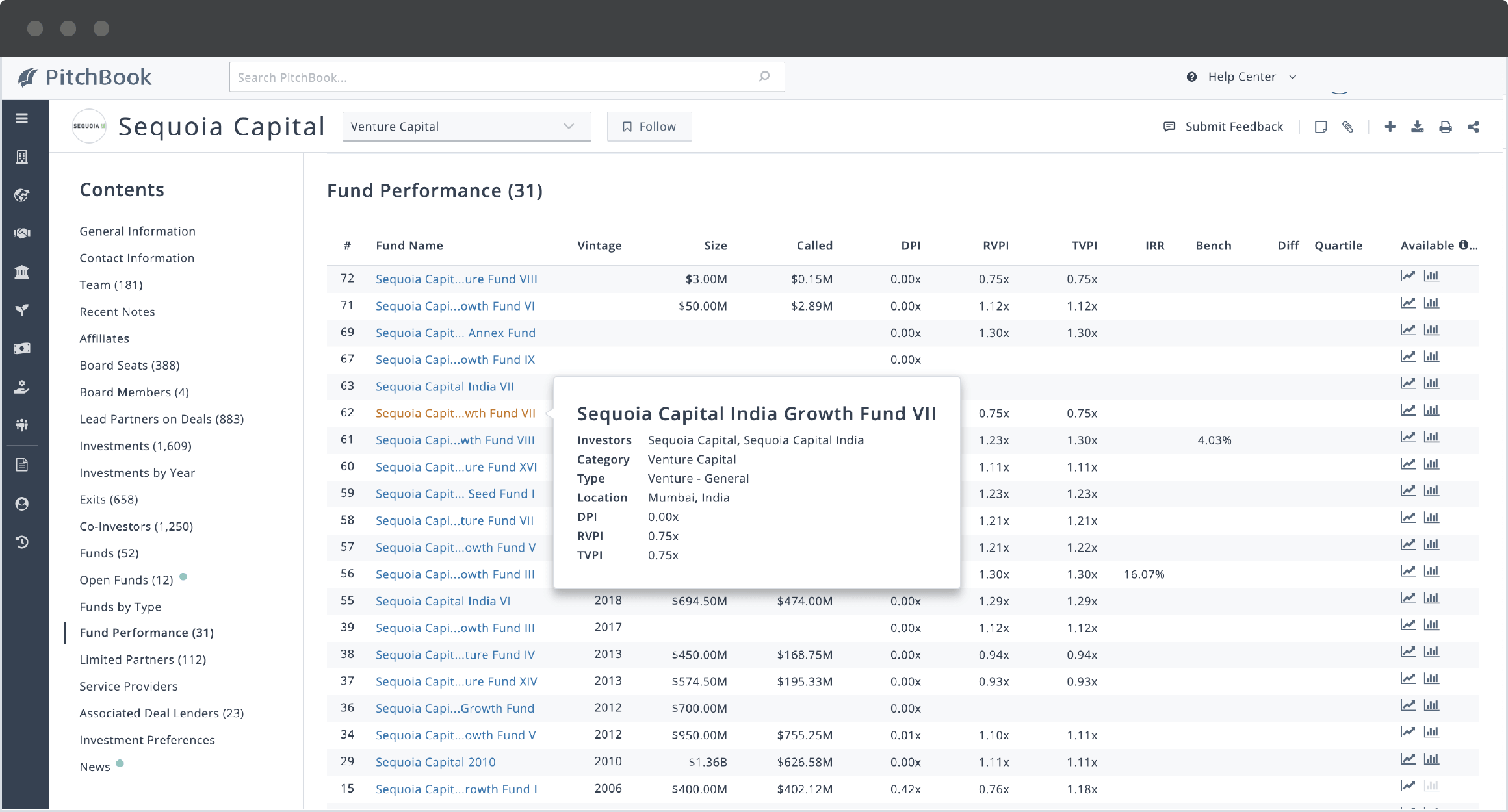Click the $1.36B size cell
Image resolution: width=1508 pixels, height=812 pixels.
point(707,762)
